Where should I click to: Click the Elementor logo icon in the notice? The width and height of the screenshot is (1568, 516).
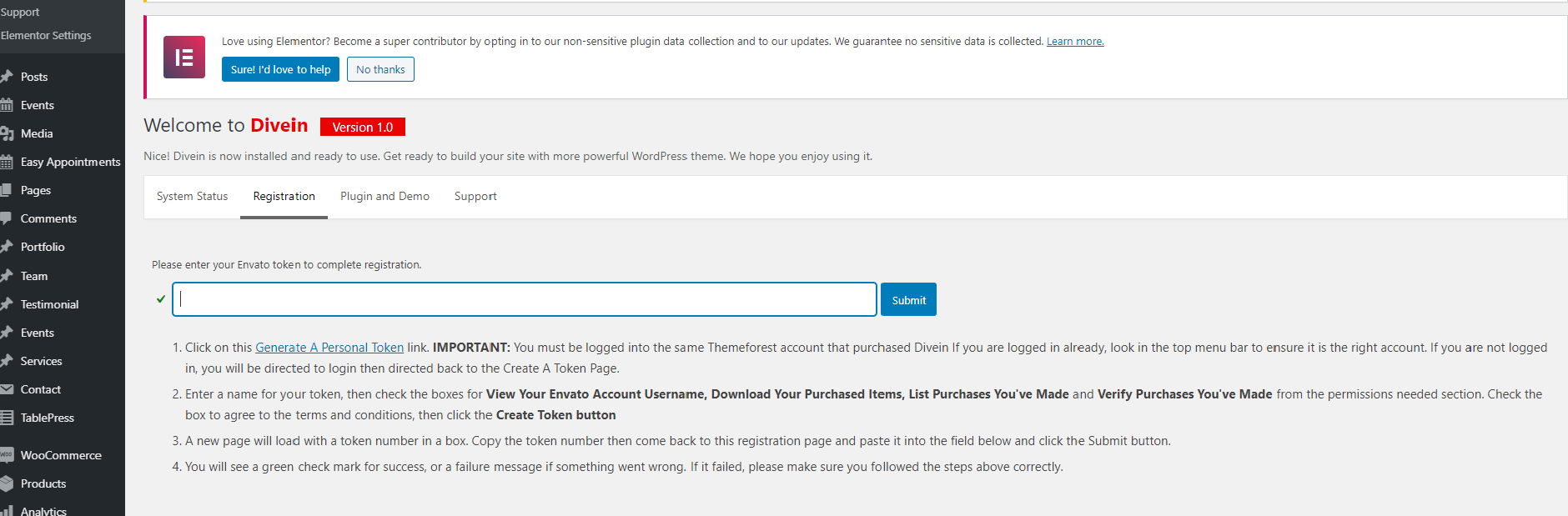point(184,58)
